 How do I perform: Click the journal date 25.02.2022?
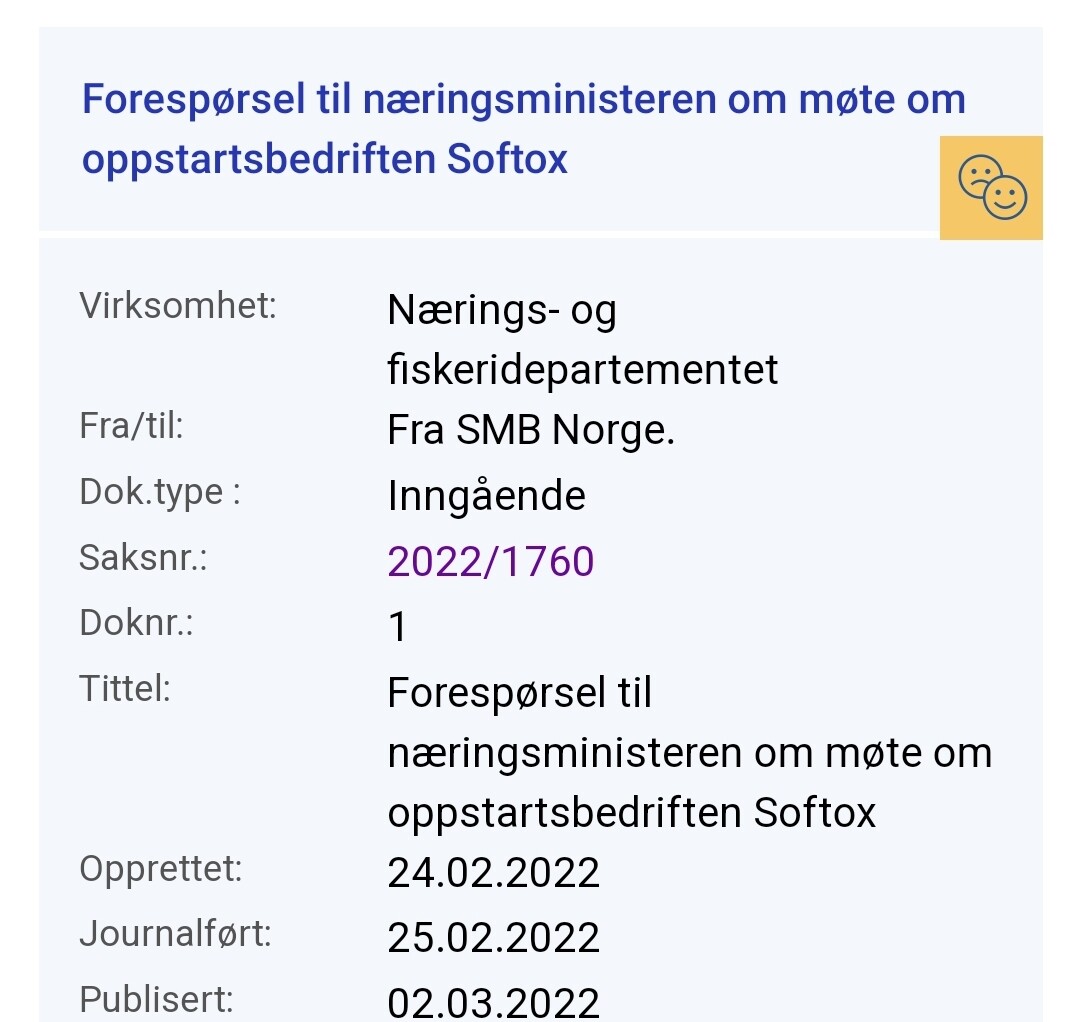click(x=493, y=938)
